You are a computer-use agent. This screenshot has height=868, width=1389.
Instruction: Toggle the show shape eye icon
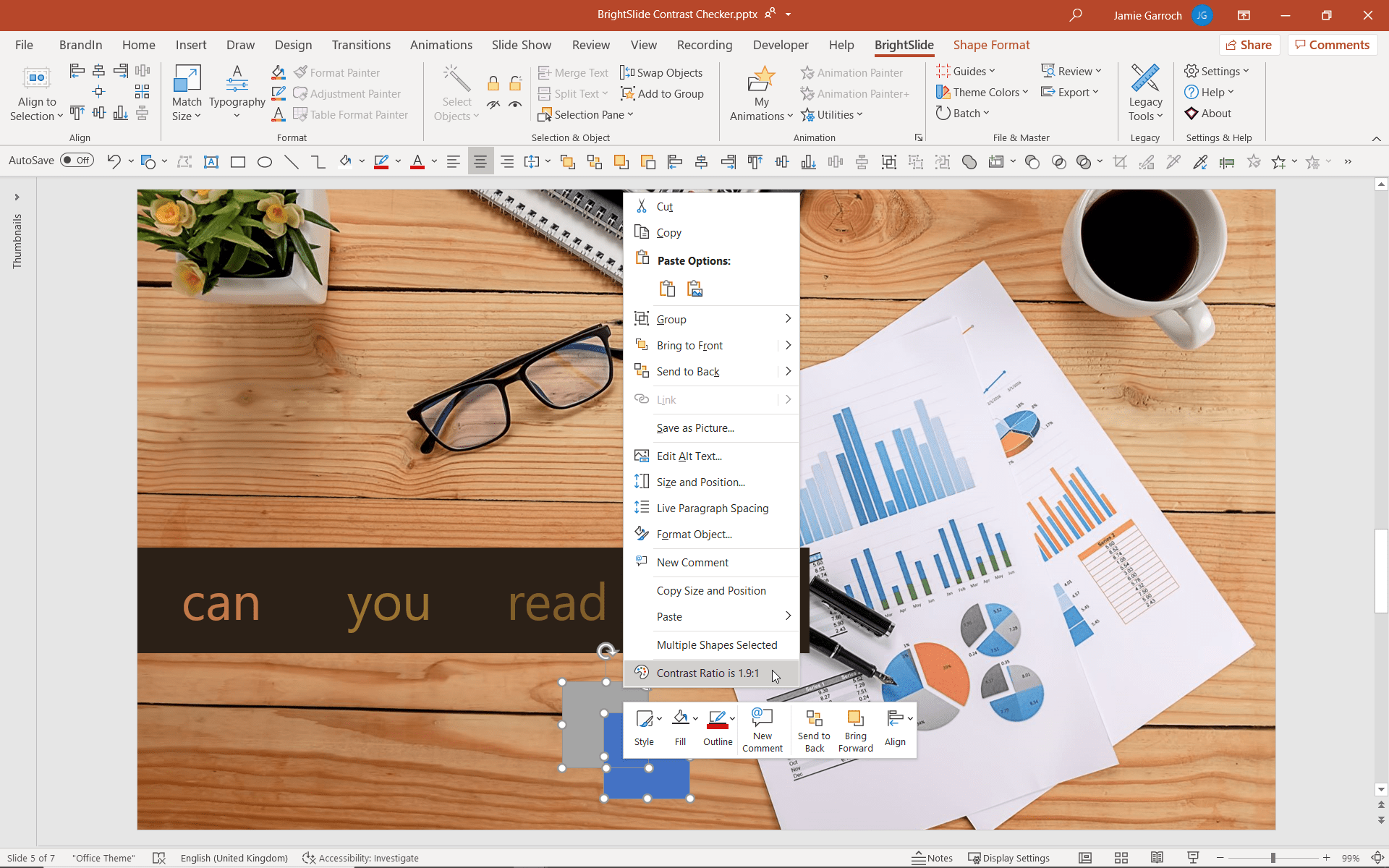[515, 105]
